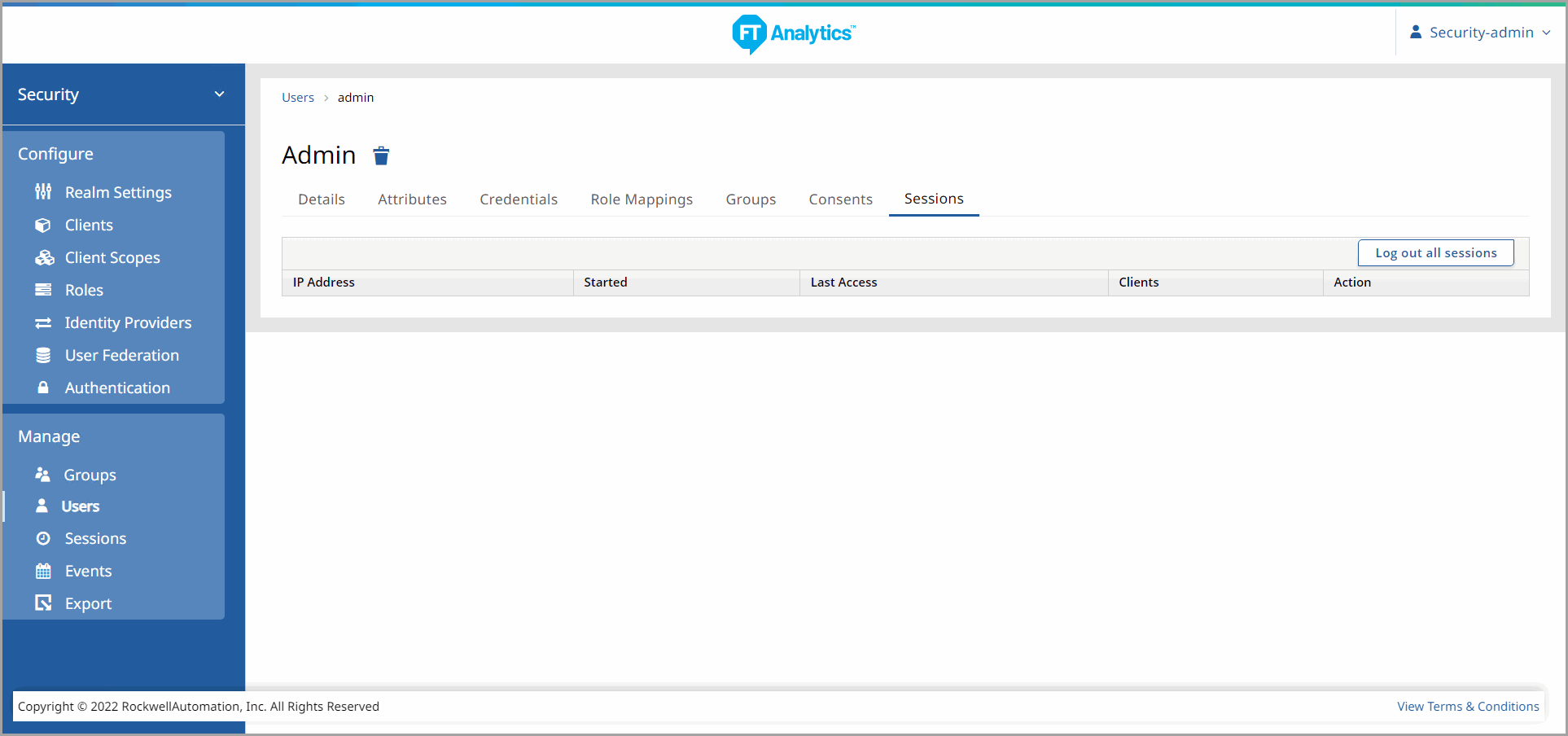Go to Users breadcrumb link
This screenshot has width=1568, height=736.
pyautogui.click(x=298, y=98)
